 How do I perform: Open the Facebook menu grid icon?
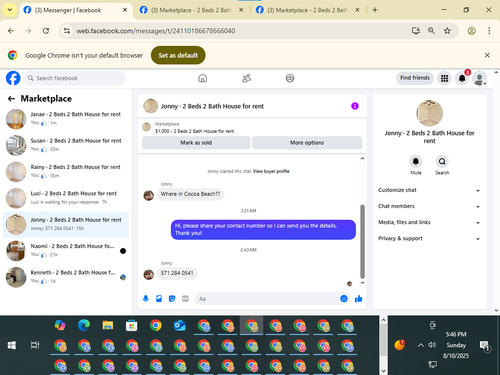click(444, 78)
